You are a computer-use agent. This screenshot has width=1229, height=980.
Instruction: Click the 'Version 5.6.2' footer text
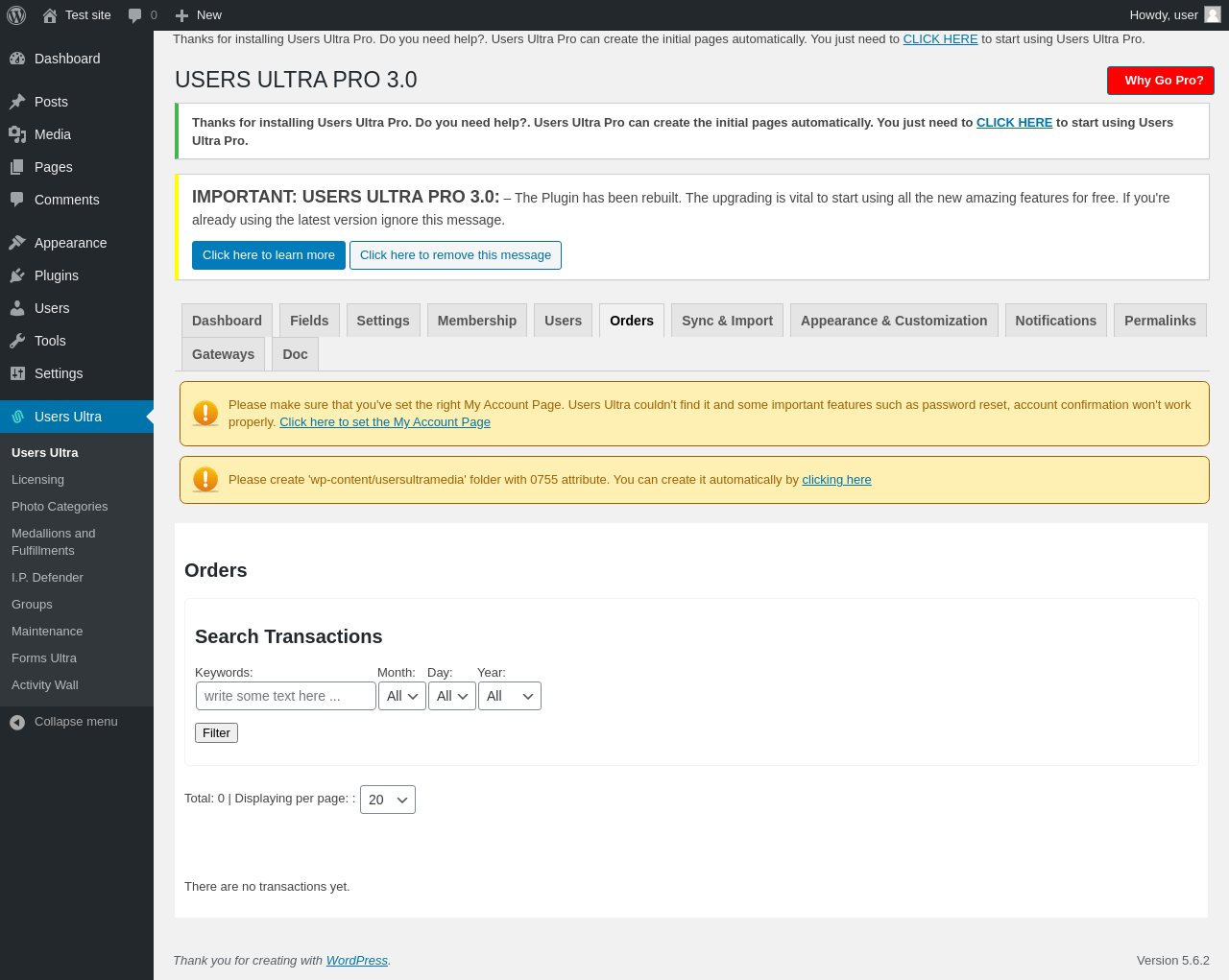[1173, 961]
